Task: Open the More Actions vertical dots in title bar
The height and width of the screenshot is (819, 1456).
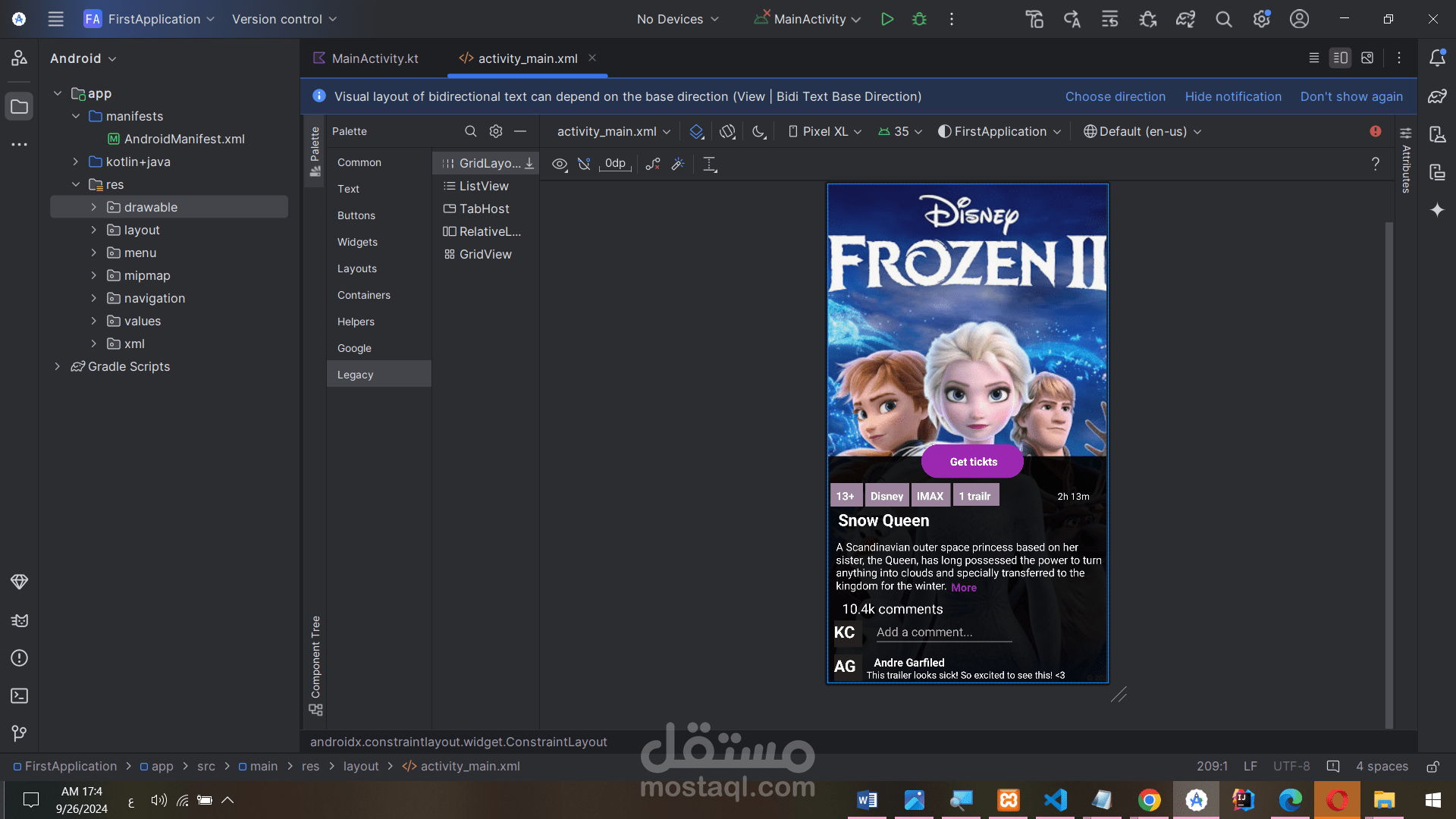Action: click(x=952, y=19)
